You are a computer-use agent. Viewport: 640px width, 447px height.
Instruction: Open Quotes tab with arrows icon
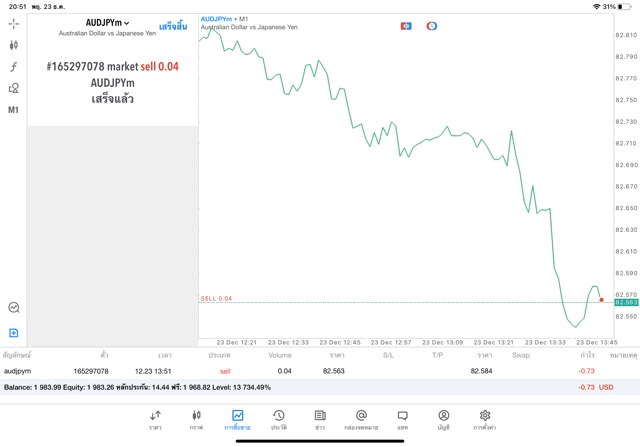(x=155, y=420)
